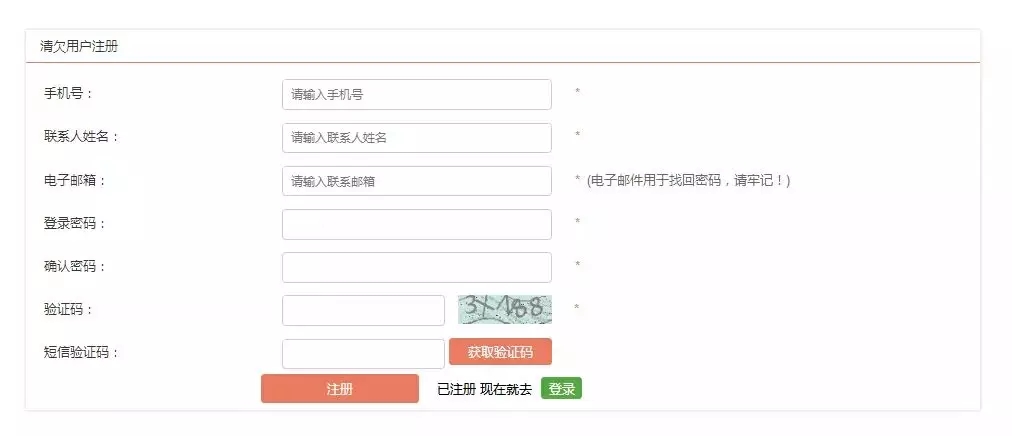
Task: Click the email password-recovery hint text
Action: coord(688,181)
